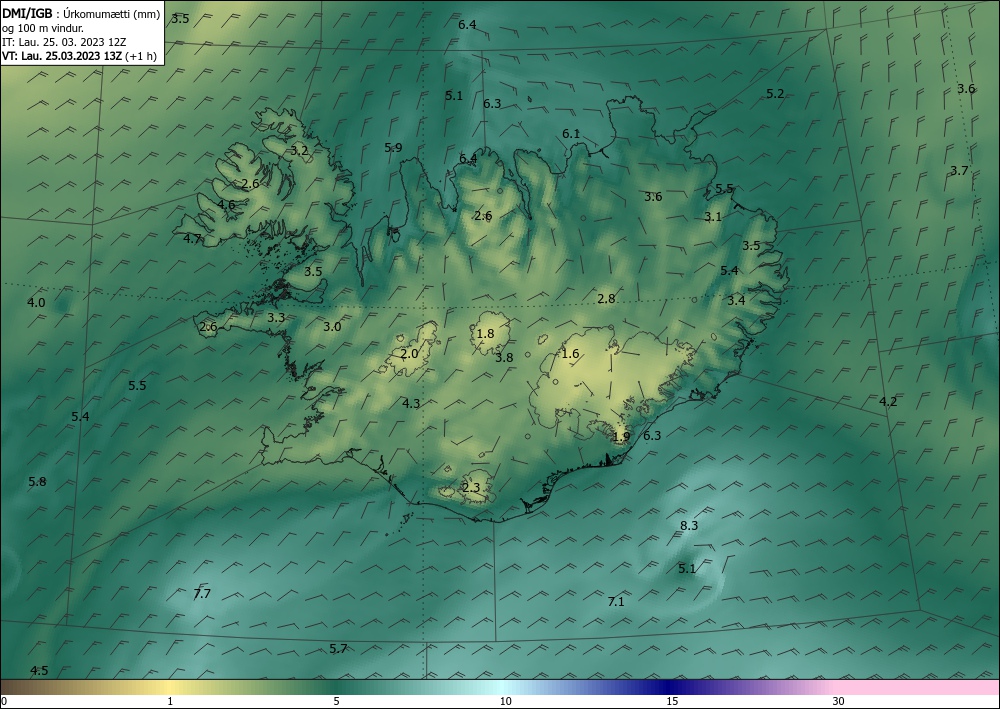Viewport: 1000px width, 709px height.
Task: Select the 3.7 value near the right edge
Action: click(x=959, y=171)
